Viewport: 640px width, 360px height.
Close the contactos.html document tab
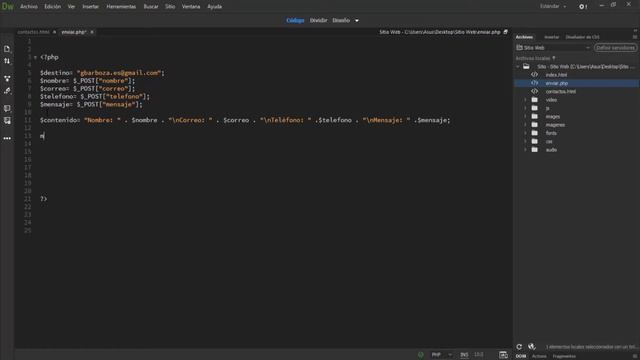pyautogui.click(x=54, y=32)
